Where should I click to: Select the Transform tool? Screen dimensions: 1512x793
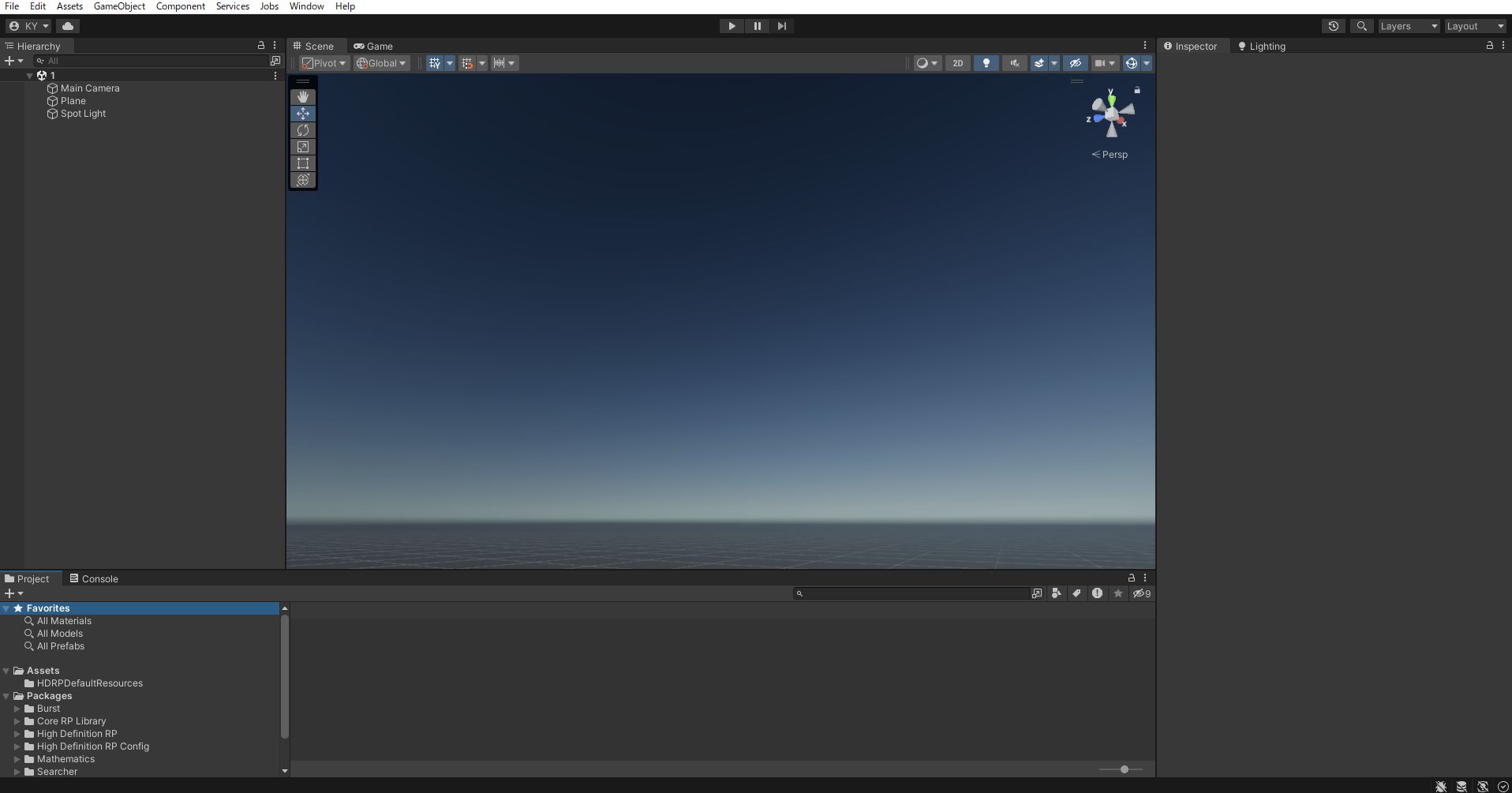point(303,180)
